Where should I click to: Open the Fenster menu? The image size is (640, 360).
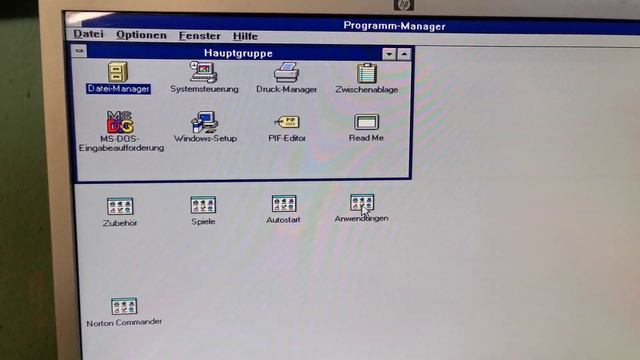200,36
